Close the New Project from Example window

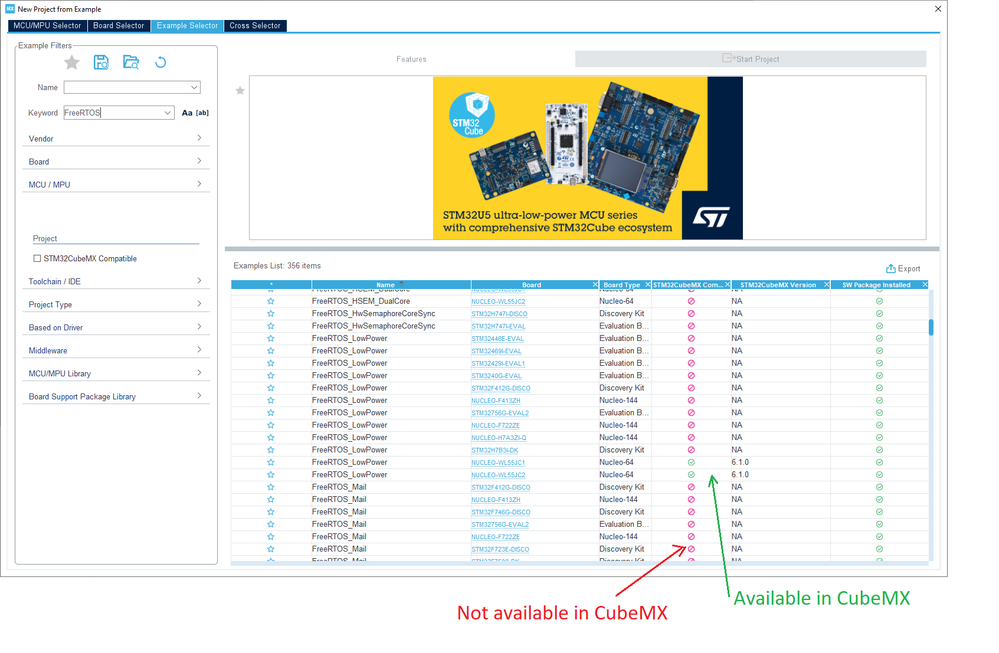938,9
